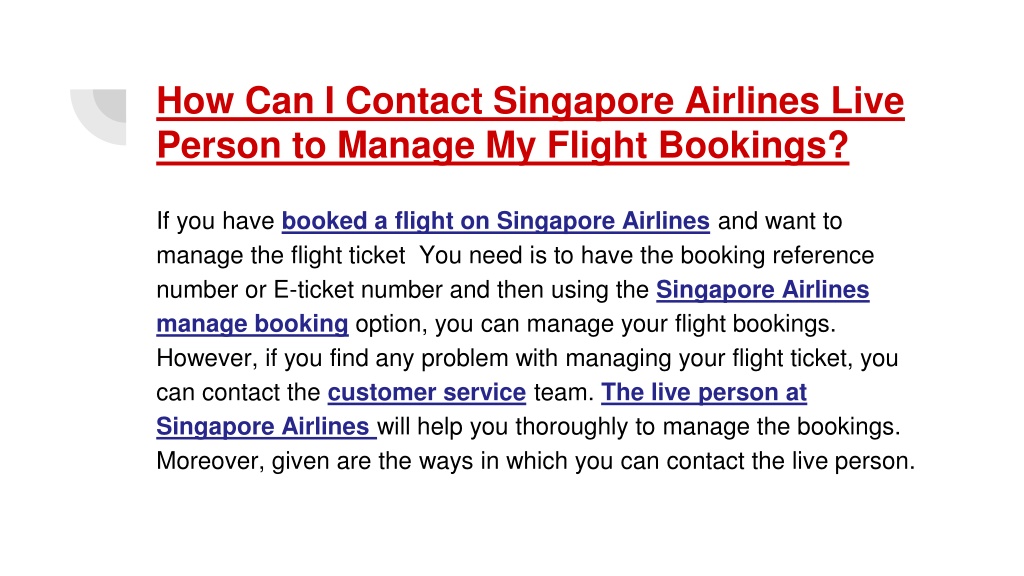This screenshot has height=576, width=1024.
Task: Open 'booked a flight on Singapore Airlines' link
Action: (x=495, y=221)
